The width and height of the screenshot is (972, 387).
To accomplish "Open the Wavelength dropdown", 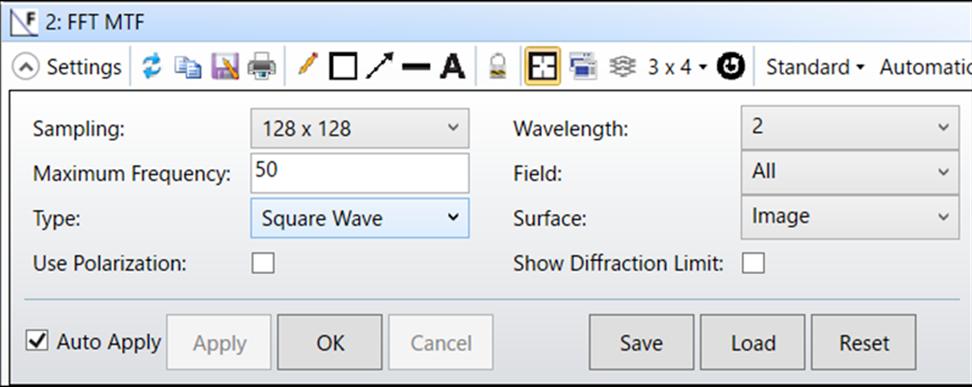I will (850, 127).
